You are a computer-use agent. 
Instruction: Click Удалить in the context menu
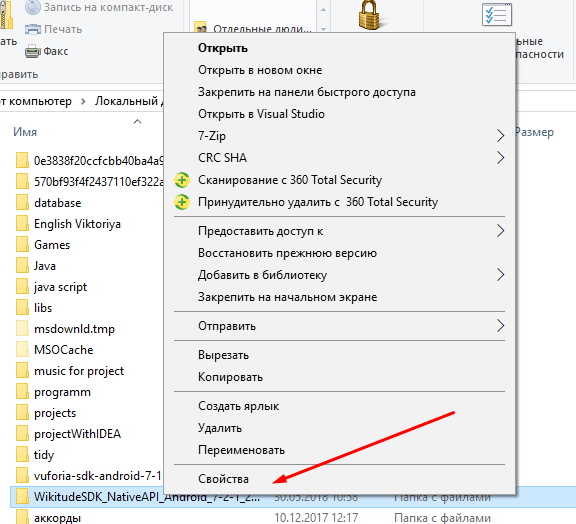pyautogui.click(x=220, y=428)
